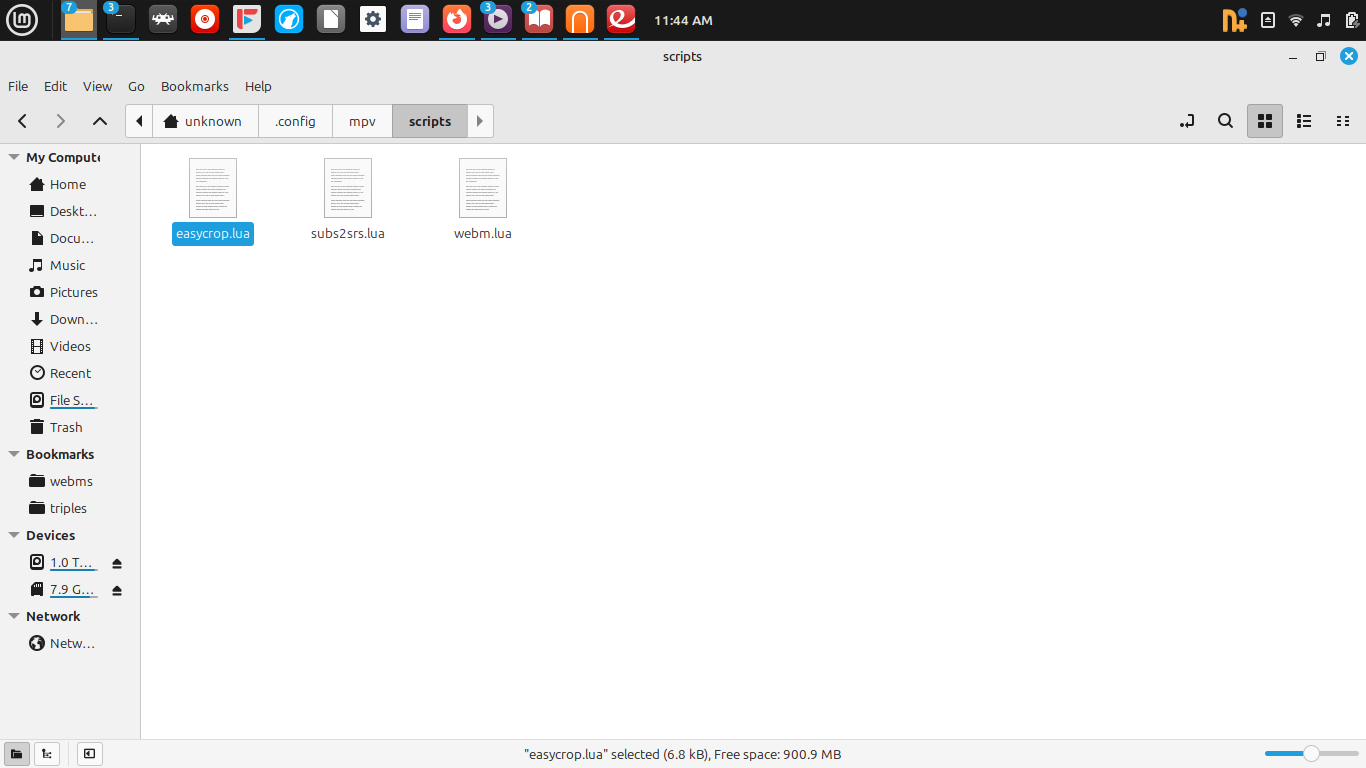The image size is (1366, 768).
Task: Switch to icon view
Action: click(x=1264, y=121)
